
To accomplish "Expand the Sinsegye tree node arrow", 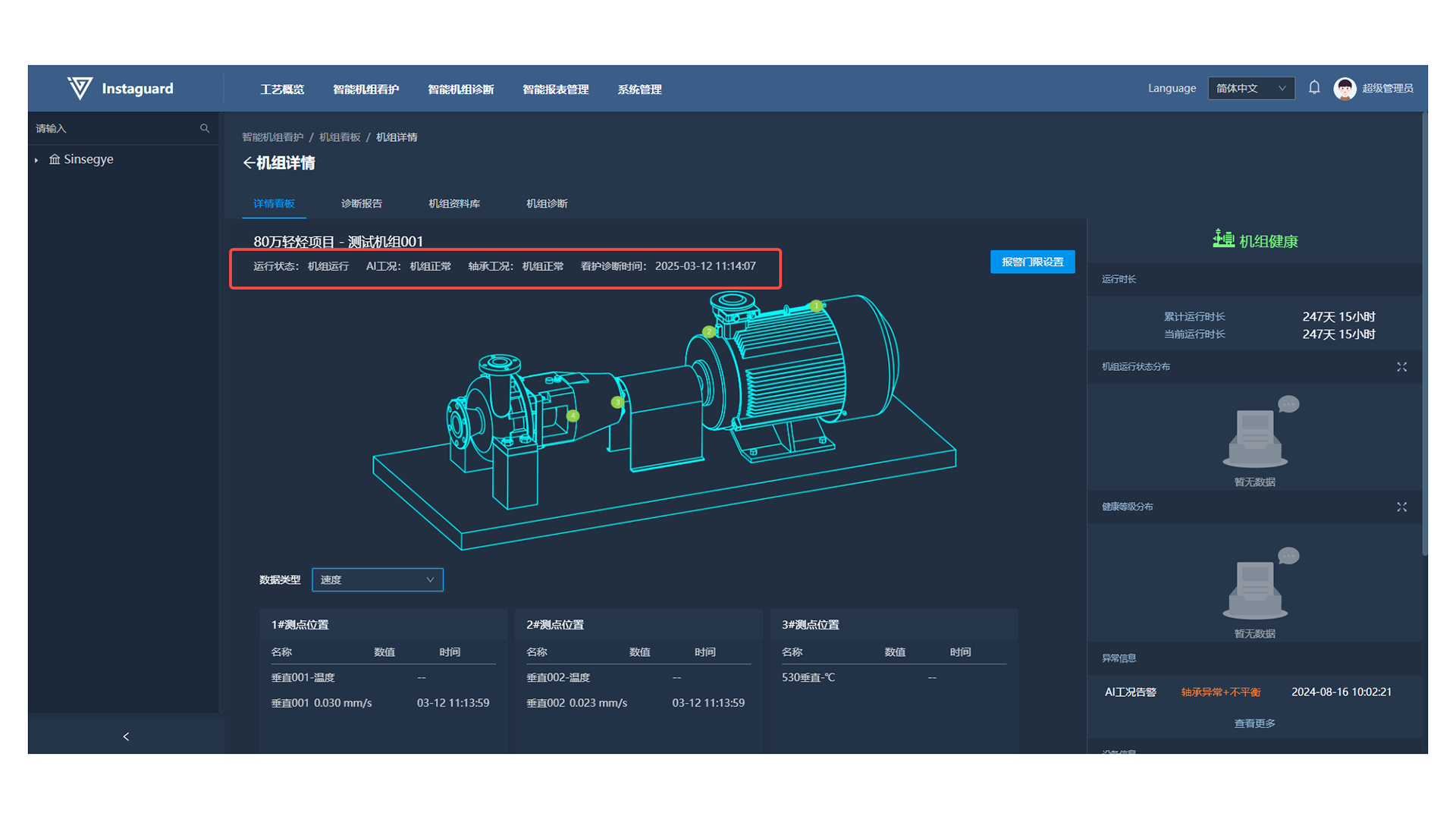I will click(x=36, y=160).
